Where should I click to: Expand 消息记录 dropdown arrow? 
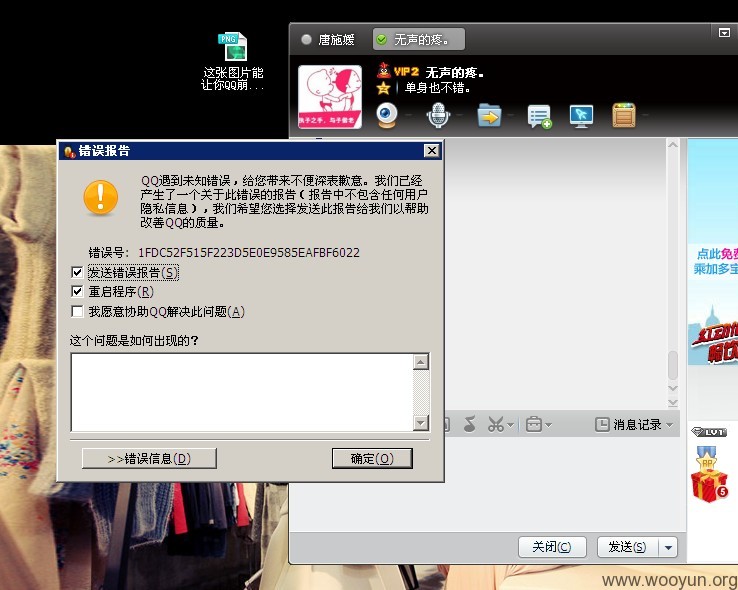click(x=670, y=425)
